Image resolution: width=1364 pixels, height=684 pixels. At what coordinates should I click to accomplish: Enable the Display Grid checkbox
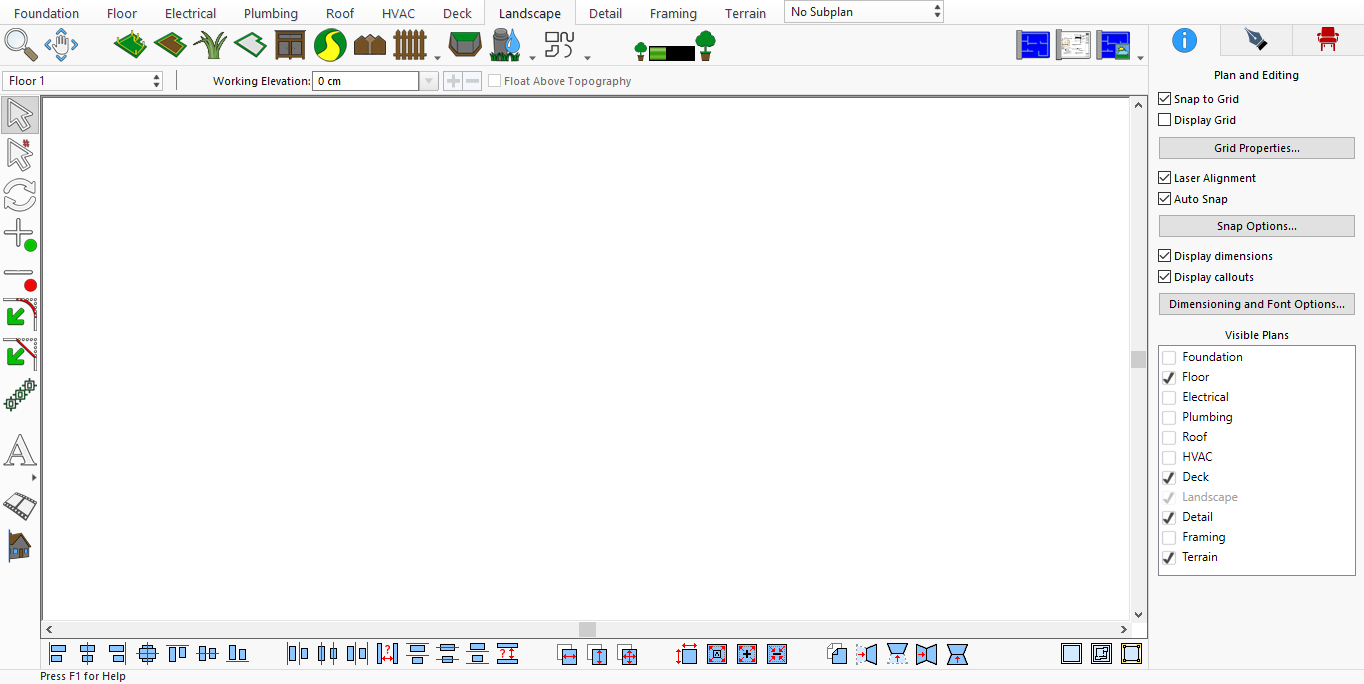1164,120
